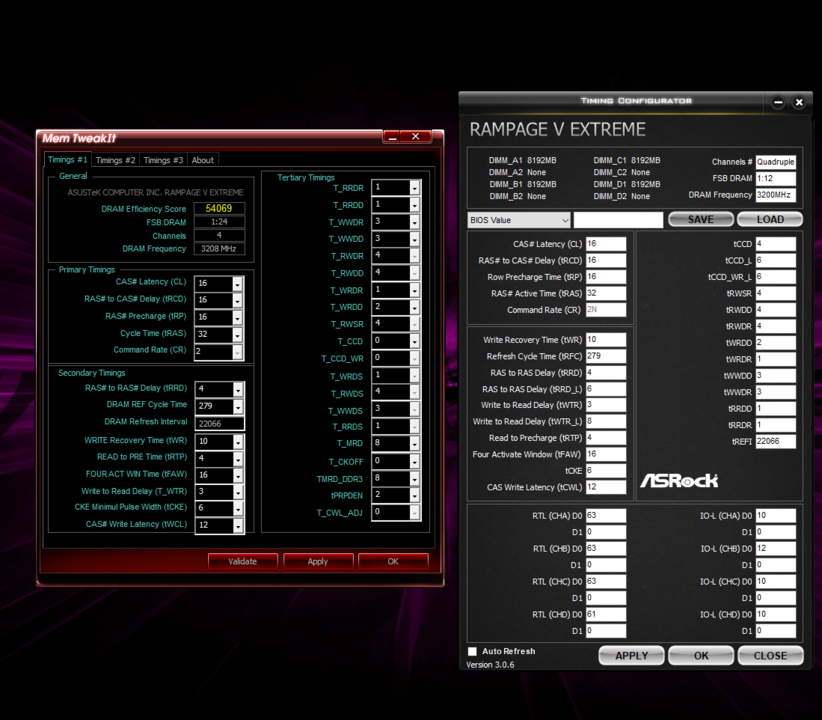
Task: Open RAS# to CAS# Delay (tRCD) dropdown
Action: [237, 300]
